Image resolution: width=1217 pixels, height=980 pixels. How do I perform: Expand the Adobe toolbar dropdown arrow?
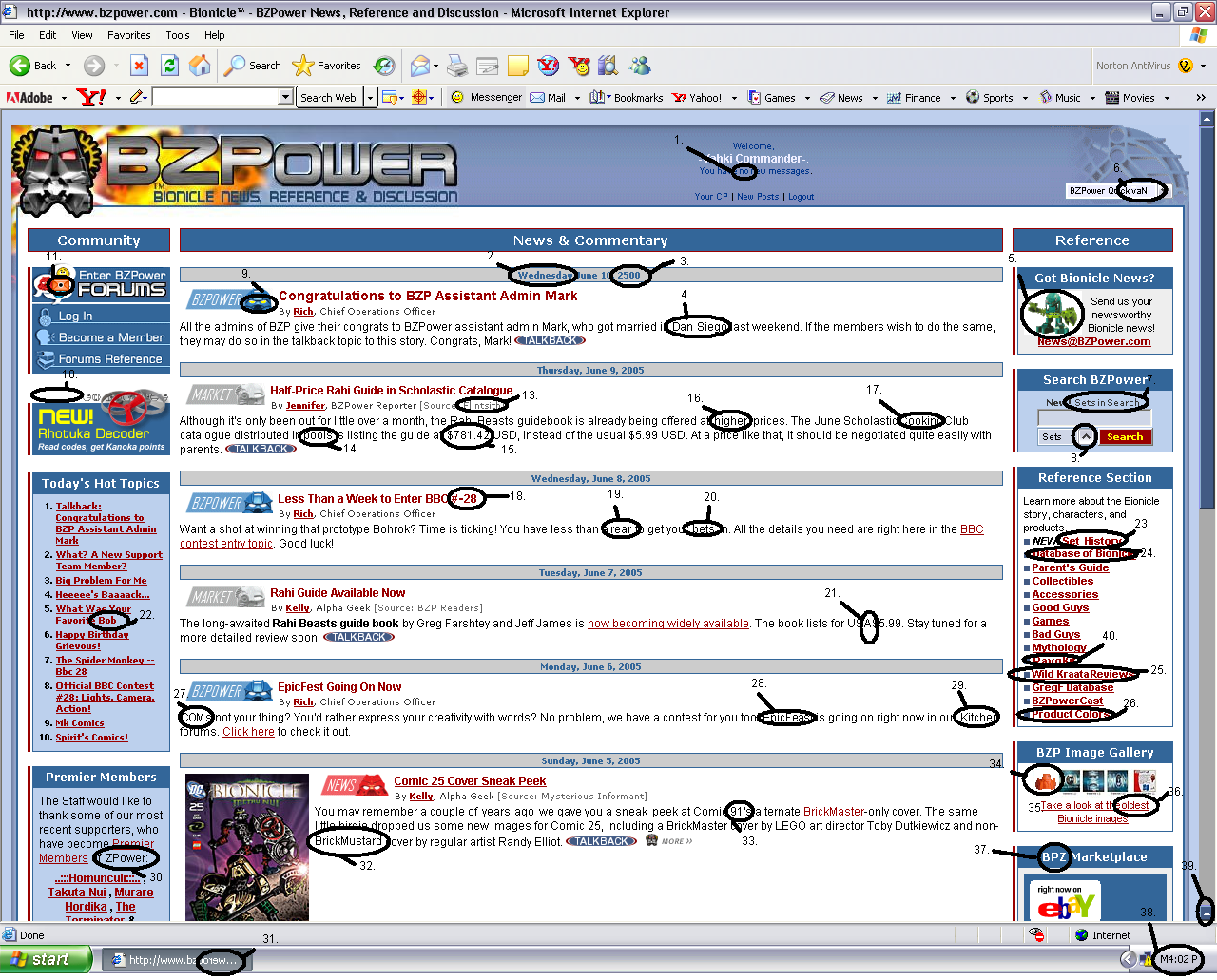64,98
